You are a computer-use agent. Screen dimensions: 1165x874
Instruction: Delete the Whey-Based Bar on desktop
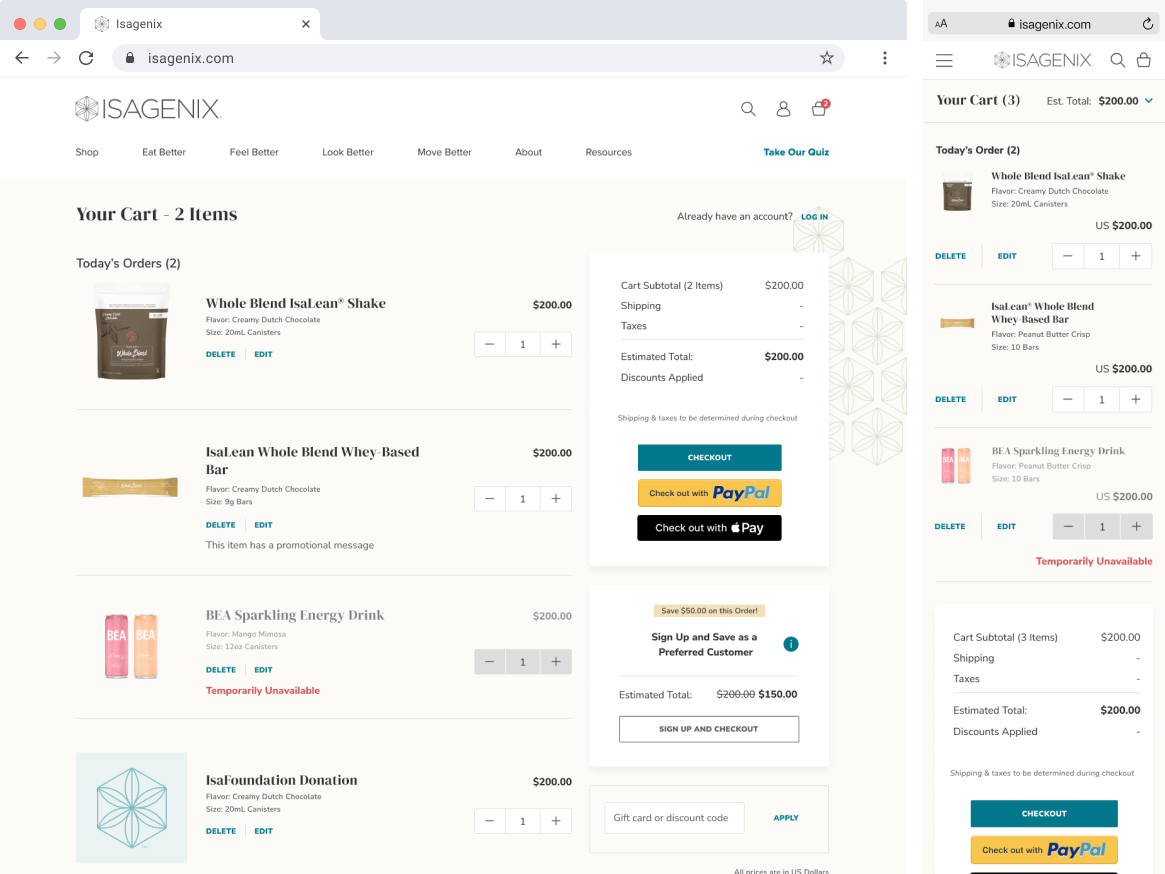point(221,525)
